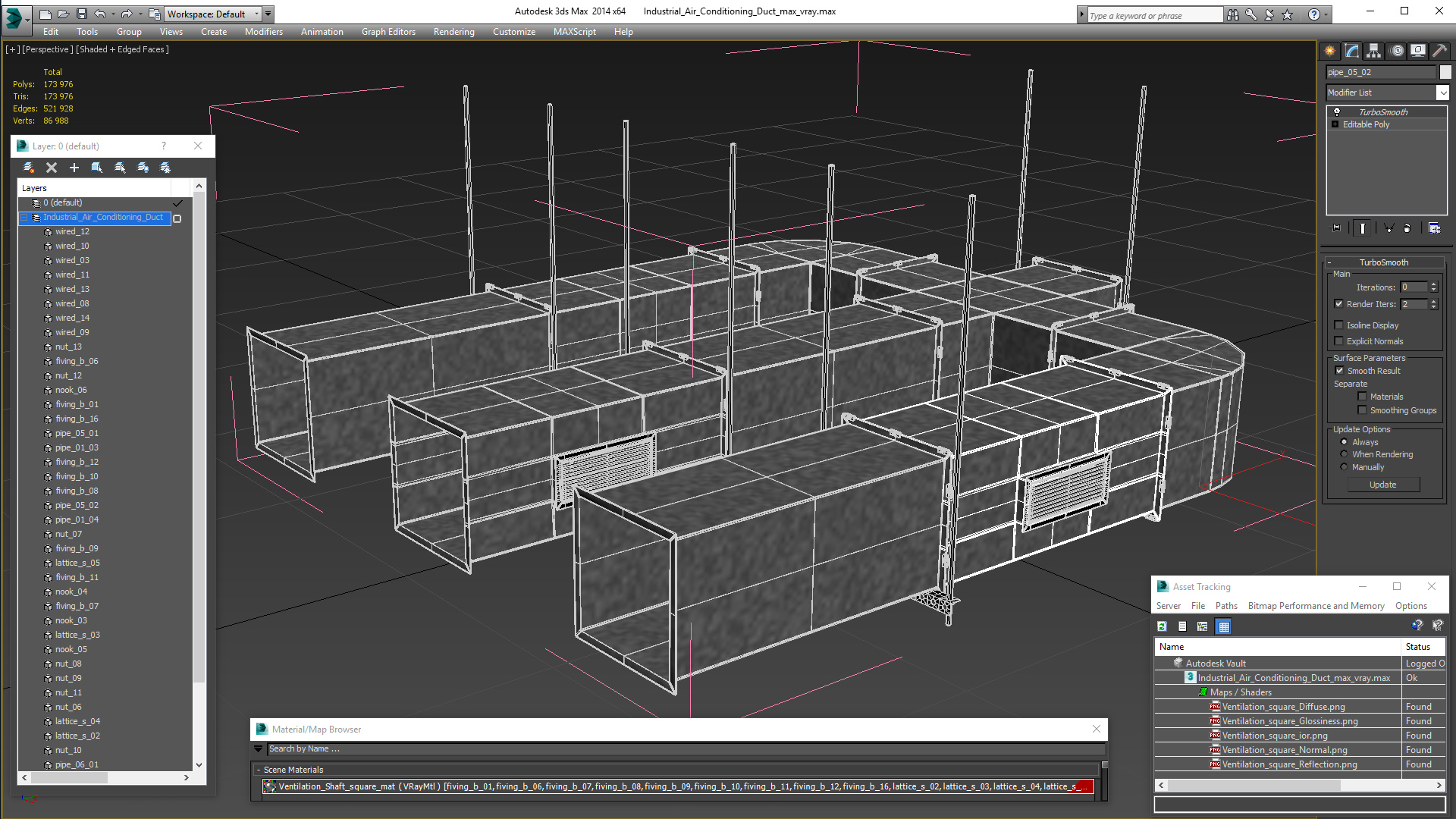Click the object color swatch beside pipe_05_02
This screenshot has width=1456, height=819.
[x=1445, y=72]
